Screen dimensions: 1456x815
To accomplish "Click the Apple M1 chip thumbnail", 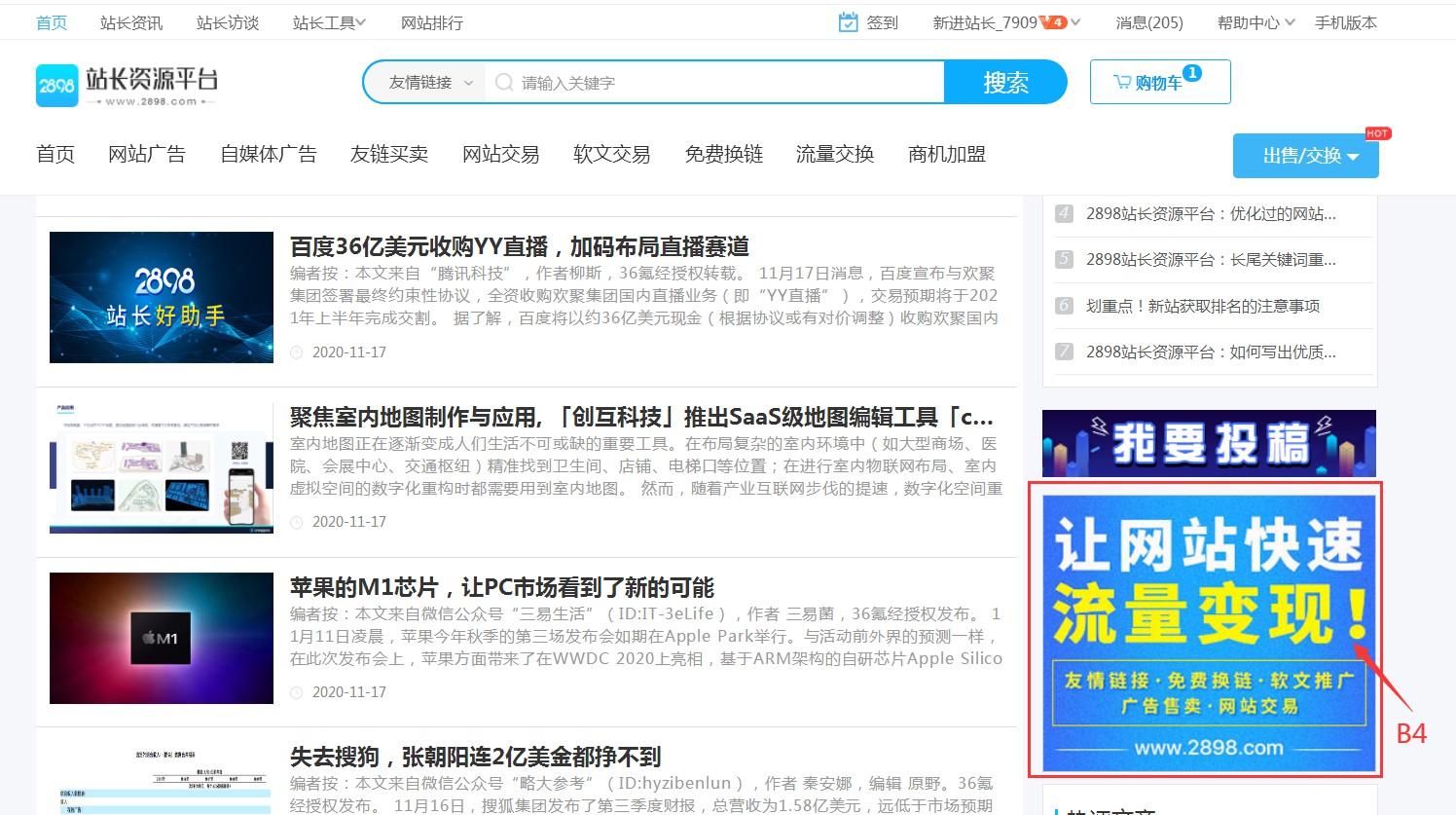I will click(x=162, y=638).
